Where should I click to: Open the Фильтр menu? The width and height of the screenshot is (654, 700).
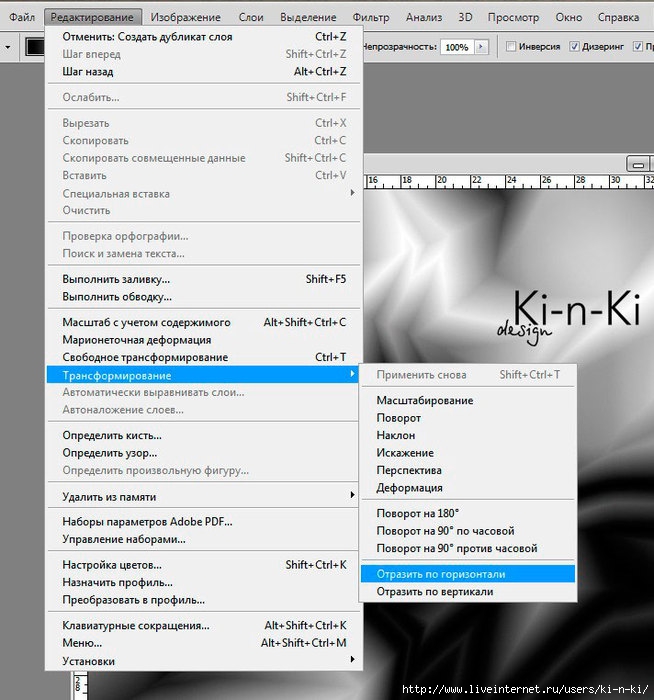[371, 17]
